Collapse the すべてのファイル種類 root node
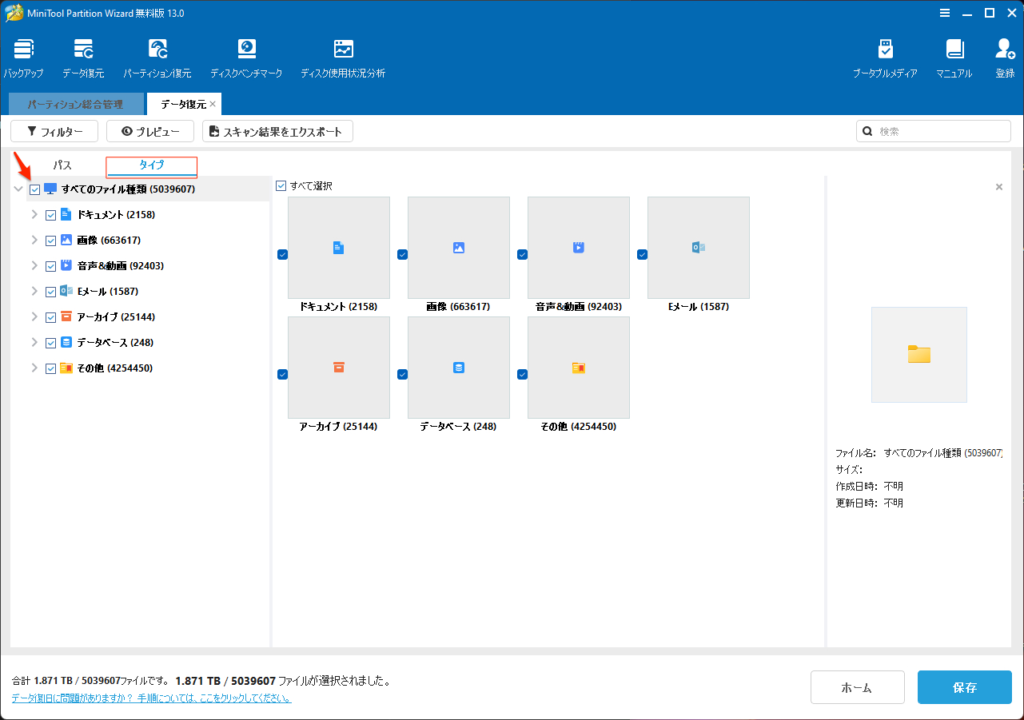 18,189
